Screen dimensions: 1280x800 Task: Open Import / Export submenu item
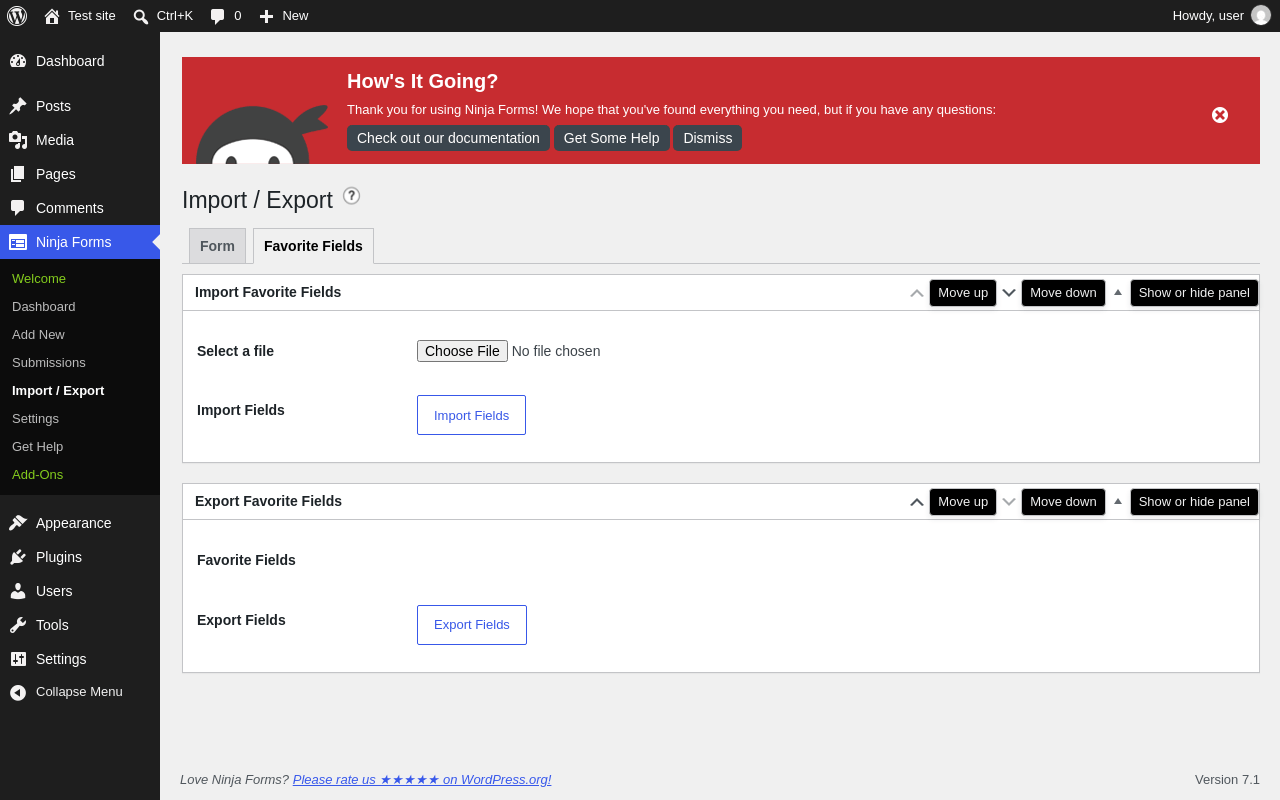point(58,391)
